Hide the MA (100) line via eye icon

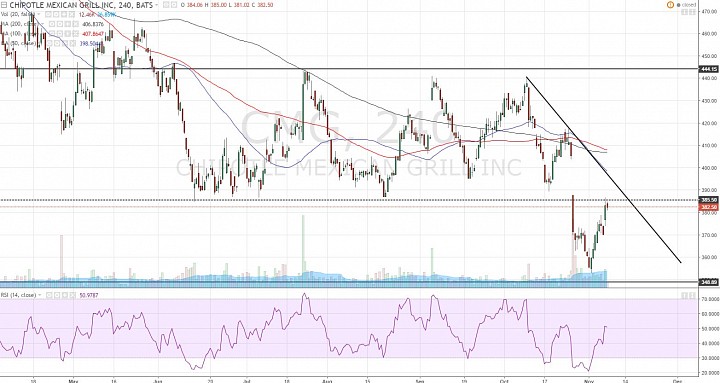[52, 34]
